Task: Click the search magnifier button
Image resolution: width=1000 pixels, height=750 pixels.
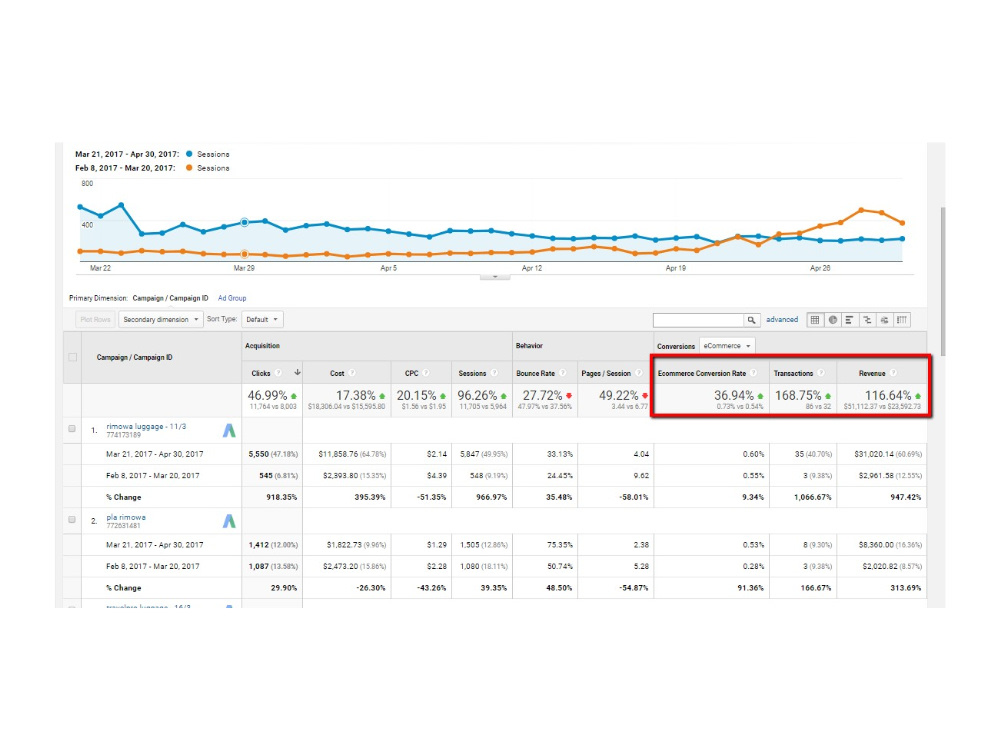Action: click(x=751, y=320)
